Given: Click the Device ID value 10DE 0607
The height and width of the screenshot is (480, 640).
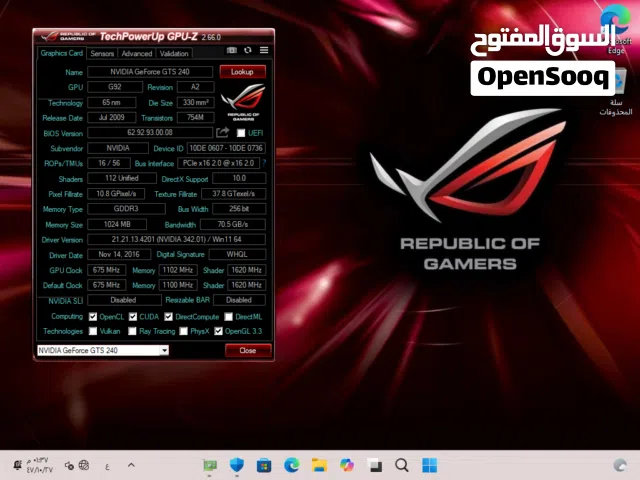Looking at the screenshot, I should [226, 148].
